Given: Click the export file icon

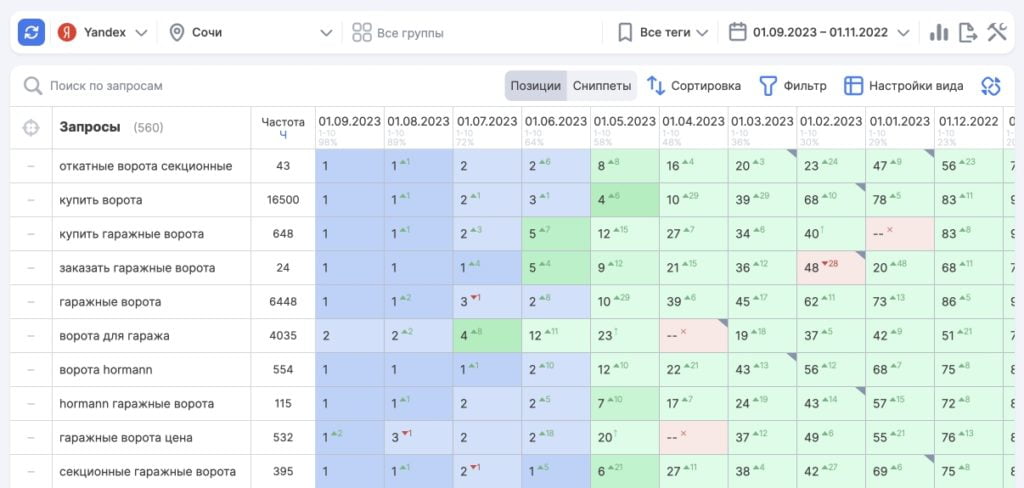Looking at the screenshot, I should click(967, 33).
